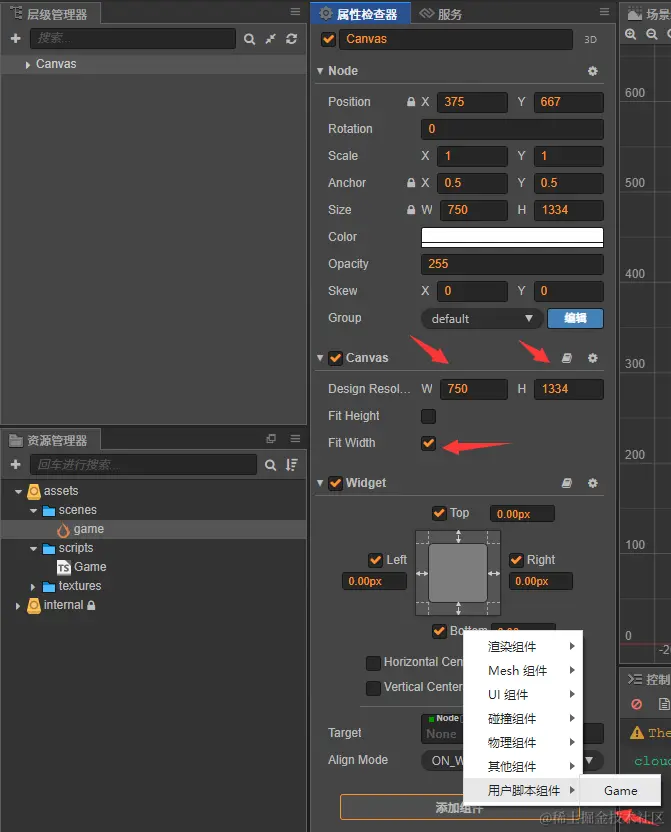Screen dimensions: 671x832
Task: Open the white Color swatch
Action: pyautogui.click(x=512, y=237)
